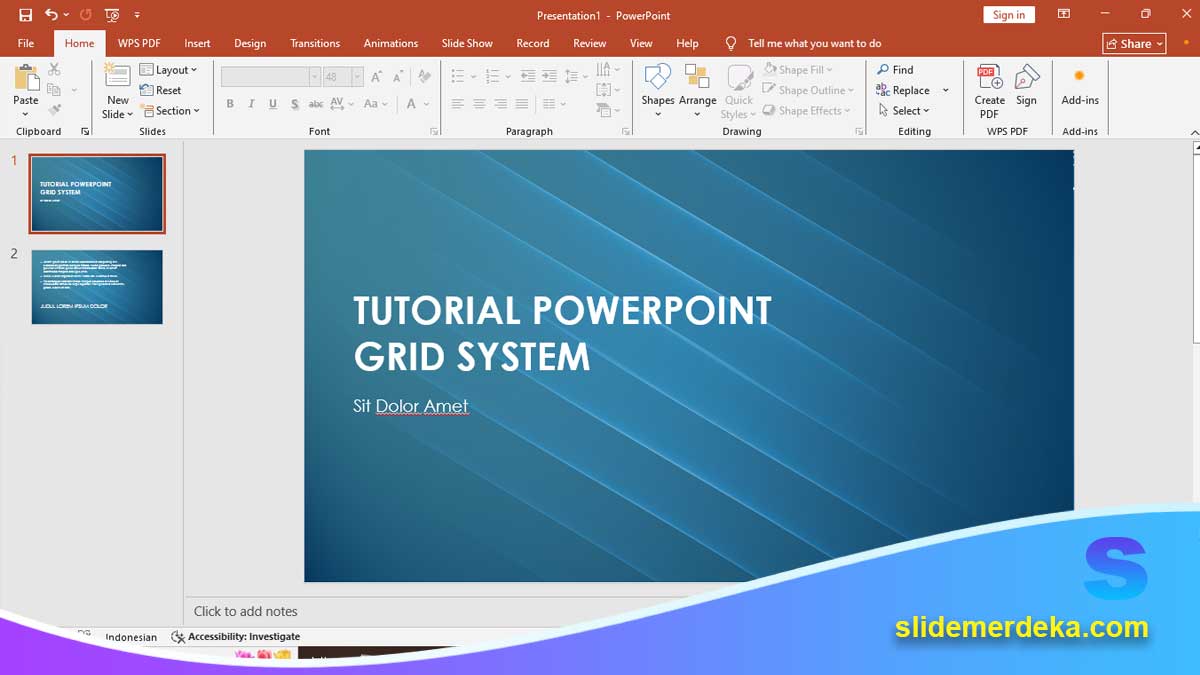Clear all formatting eraser icon
The image size is (1200, 675).
pos(424,76)
